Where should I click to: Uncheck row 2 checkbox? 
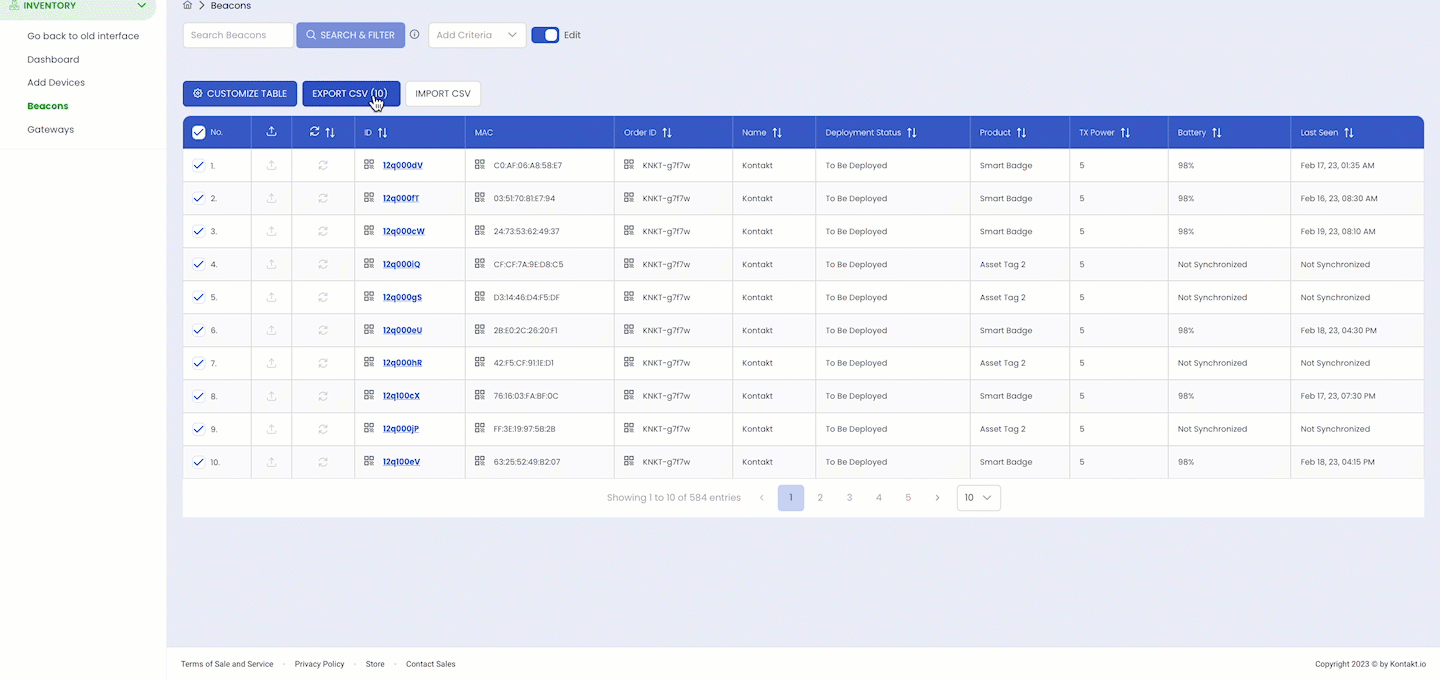(x=198, y=198)
